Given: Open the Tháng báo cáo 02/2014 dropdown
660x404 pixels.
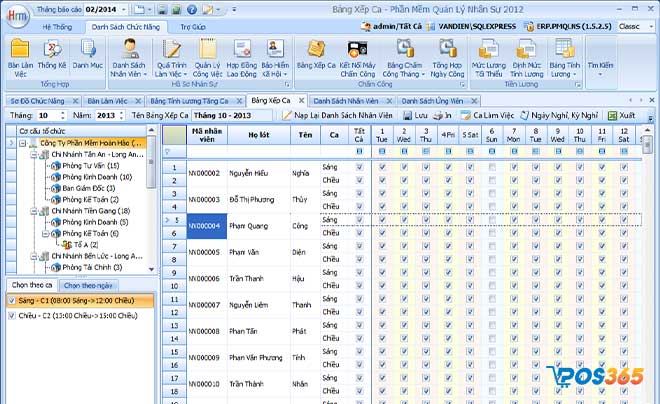Looking at the screenshot, I should pyautogui.click(x=124, y=9).
